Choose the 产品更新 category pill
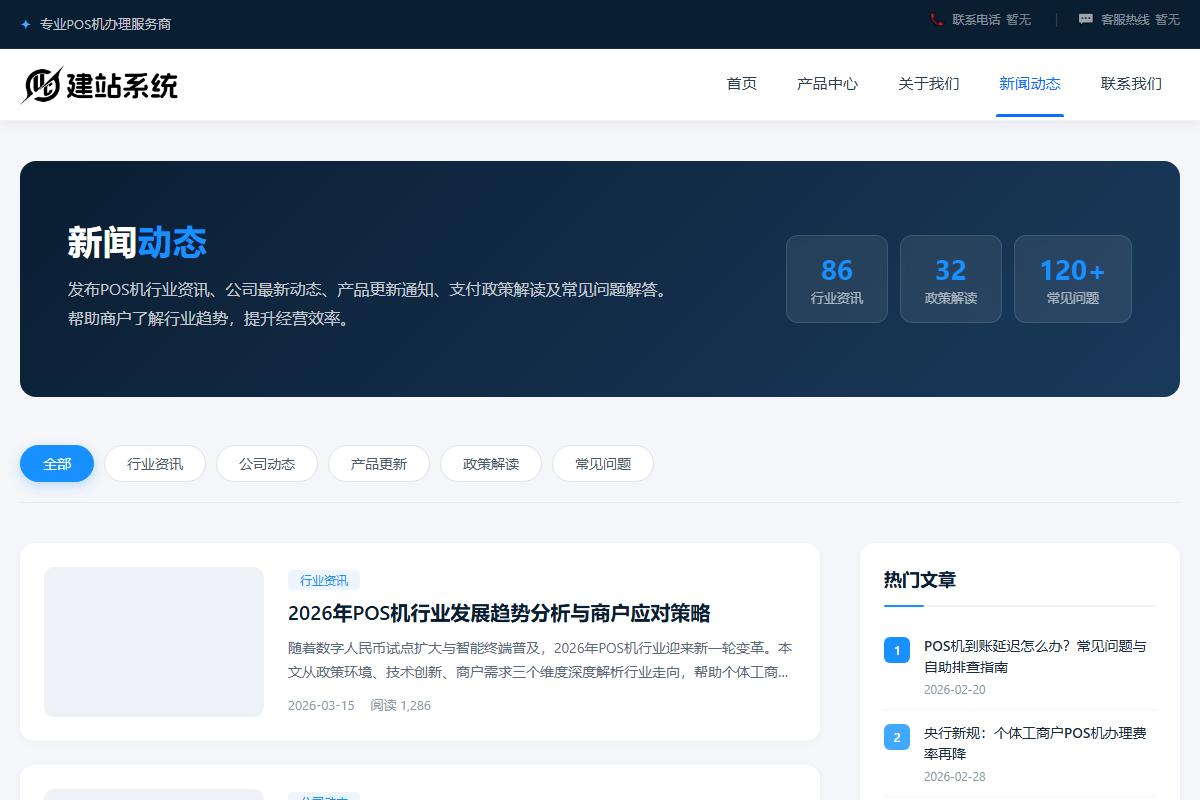 coord(379,464)
